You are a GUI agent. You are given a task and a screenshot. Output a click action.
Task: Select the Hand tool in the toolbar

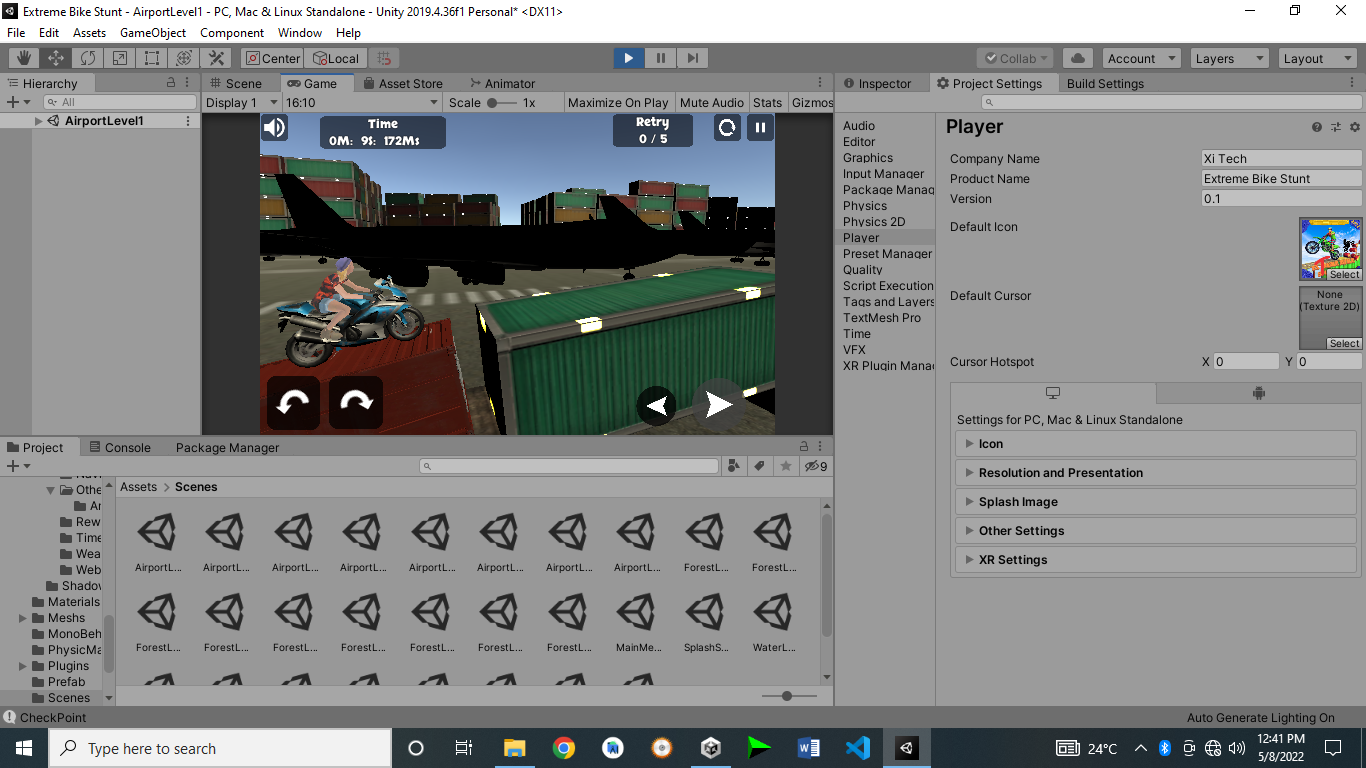[x=21, y=57]
